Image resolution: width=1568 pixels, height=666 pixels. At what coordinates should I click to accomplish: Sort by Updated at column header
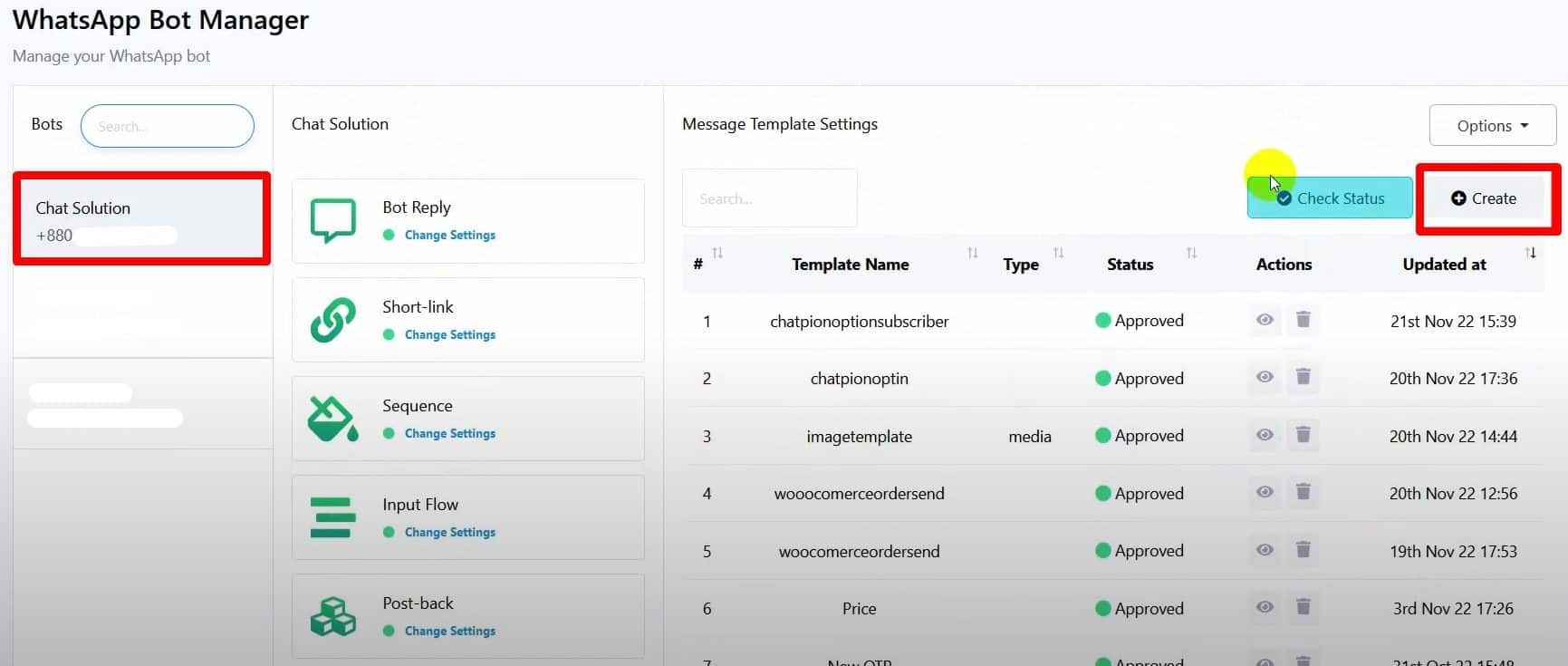[x=1444, y=265]
